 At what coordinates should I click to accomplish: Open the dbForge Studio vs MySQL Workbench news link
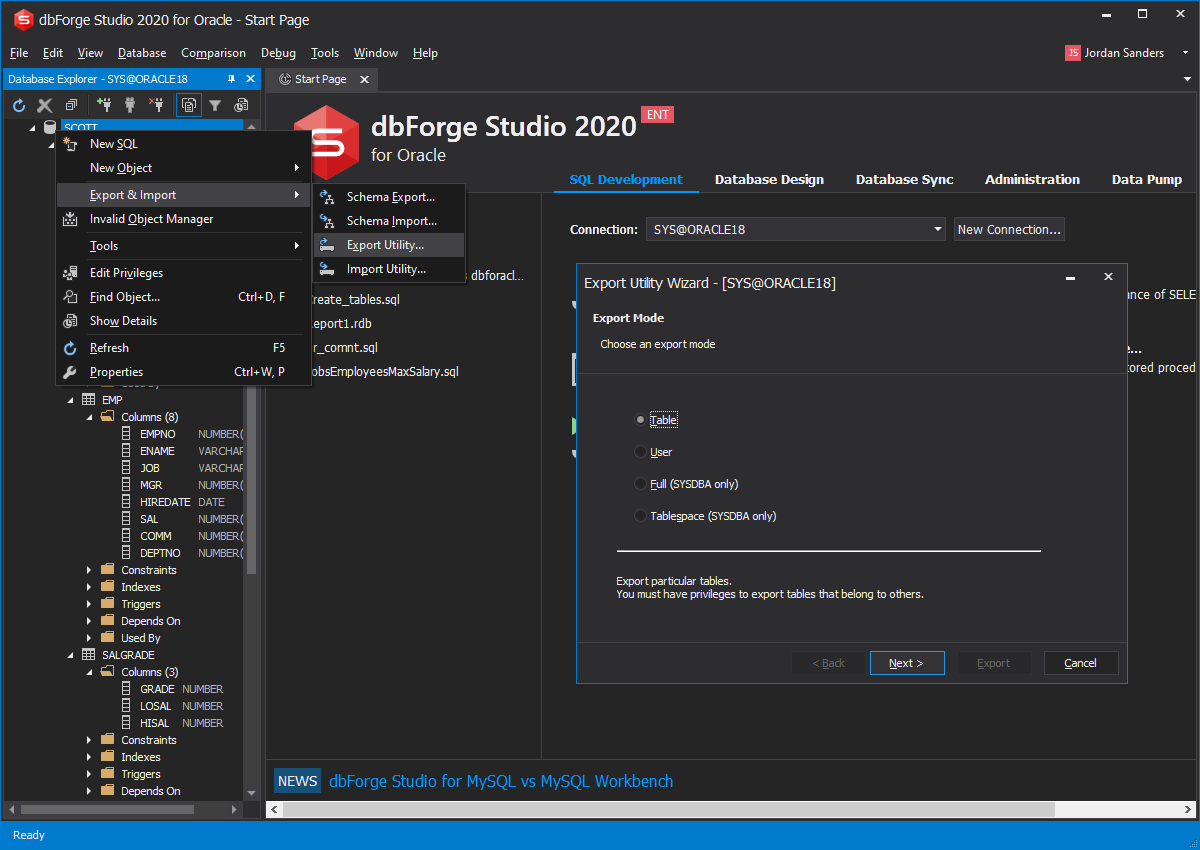point(501,781)
